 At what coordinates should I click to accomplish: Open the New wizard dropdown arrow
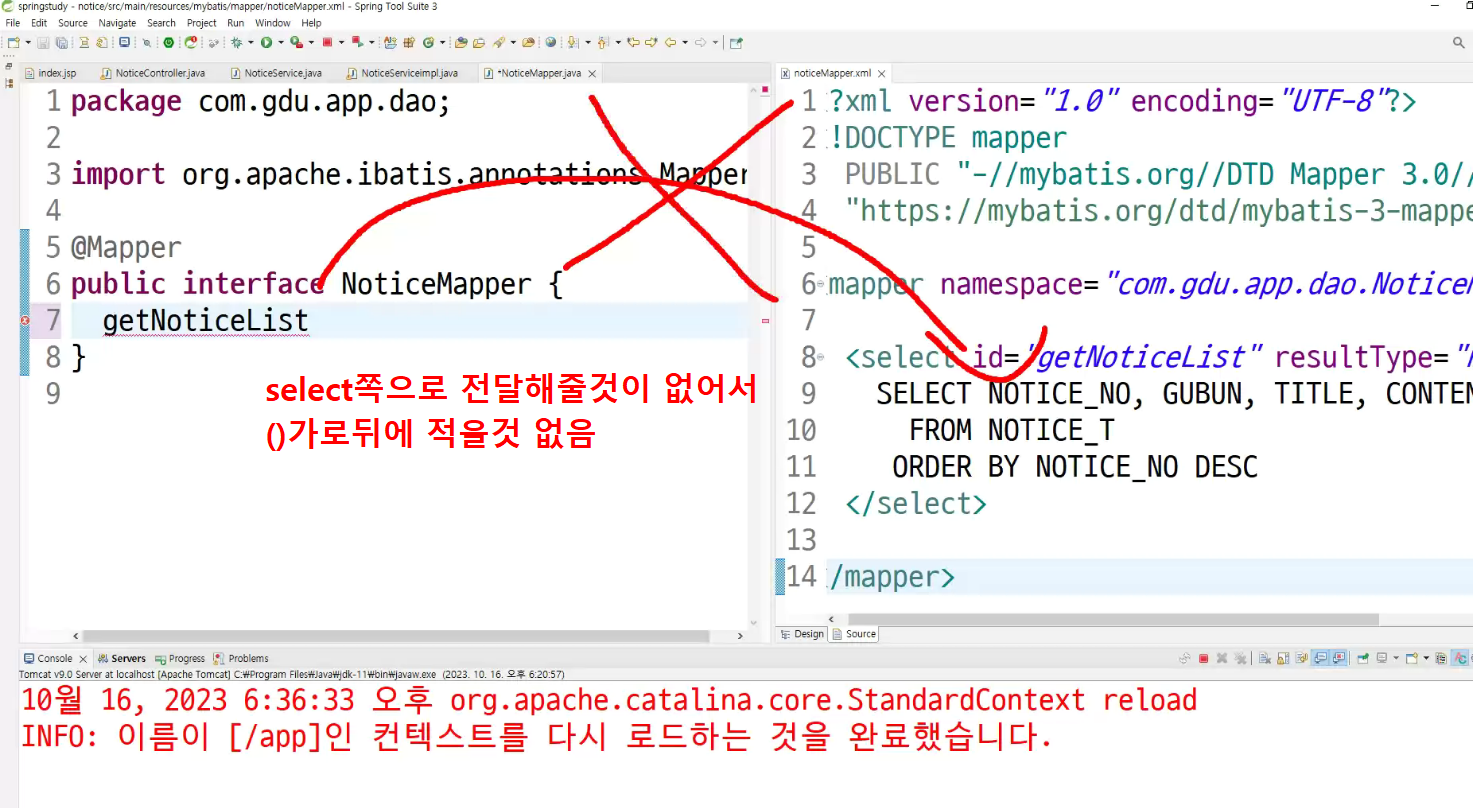click(x=28, y=43)
